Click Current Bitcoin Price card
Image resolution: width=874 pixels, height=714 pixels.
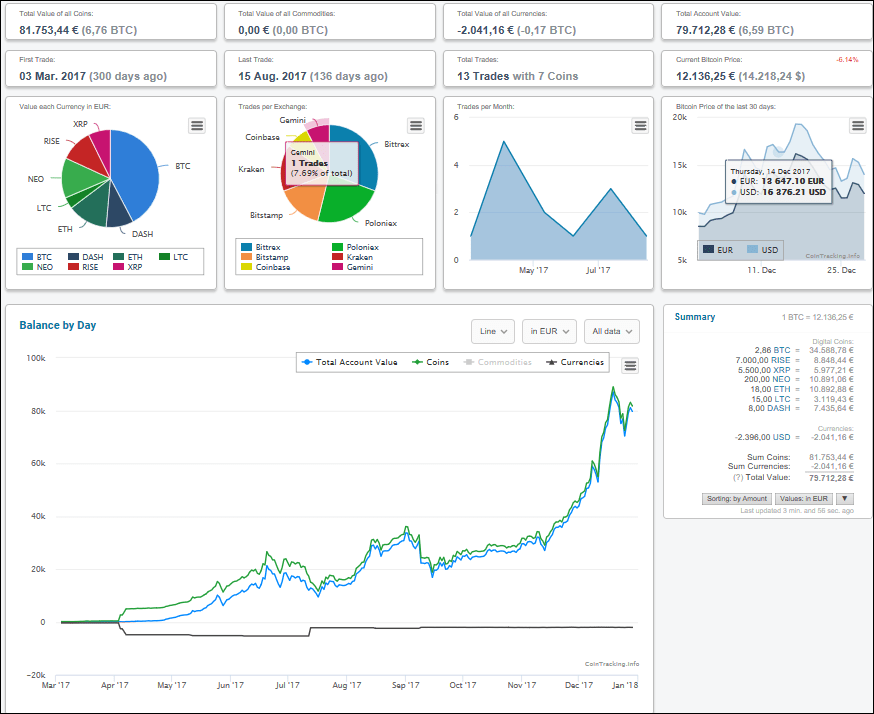coord(766,69)
